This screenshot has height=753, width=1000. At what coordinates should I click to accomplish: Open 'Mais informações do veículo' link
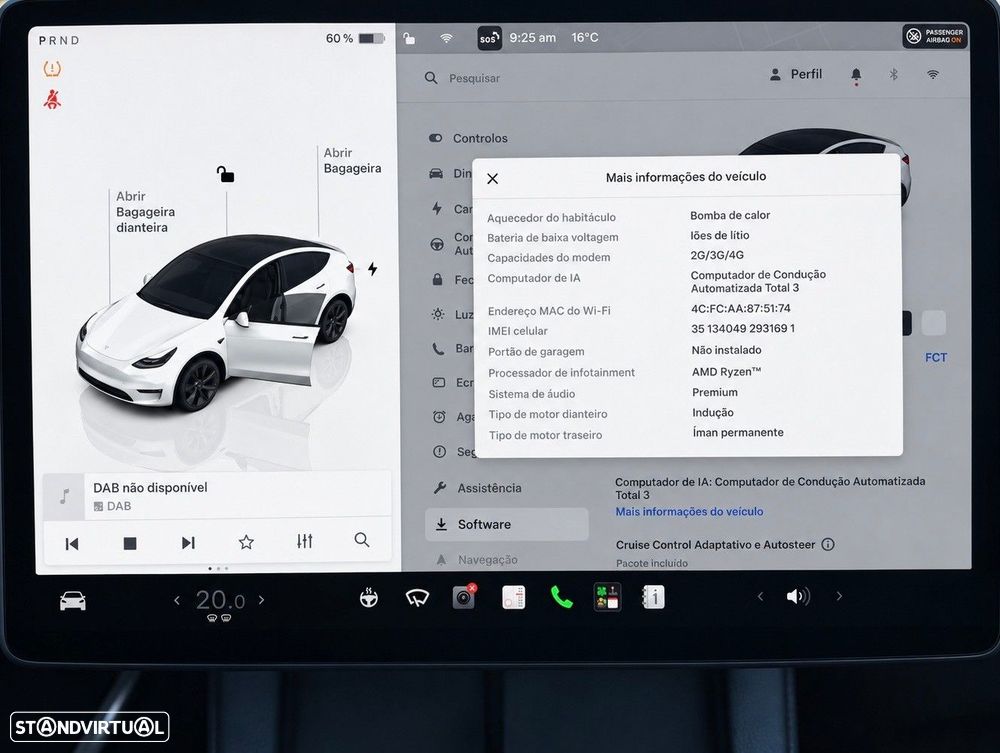(x=689, y=511)
